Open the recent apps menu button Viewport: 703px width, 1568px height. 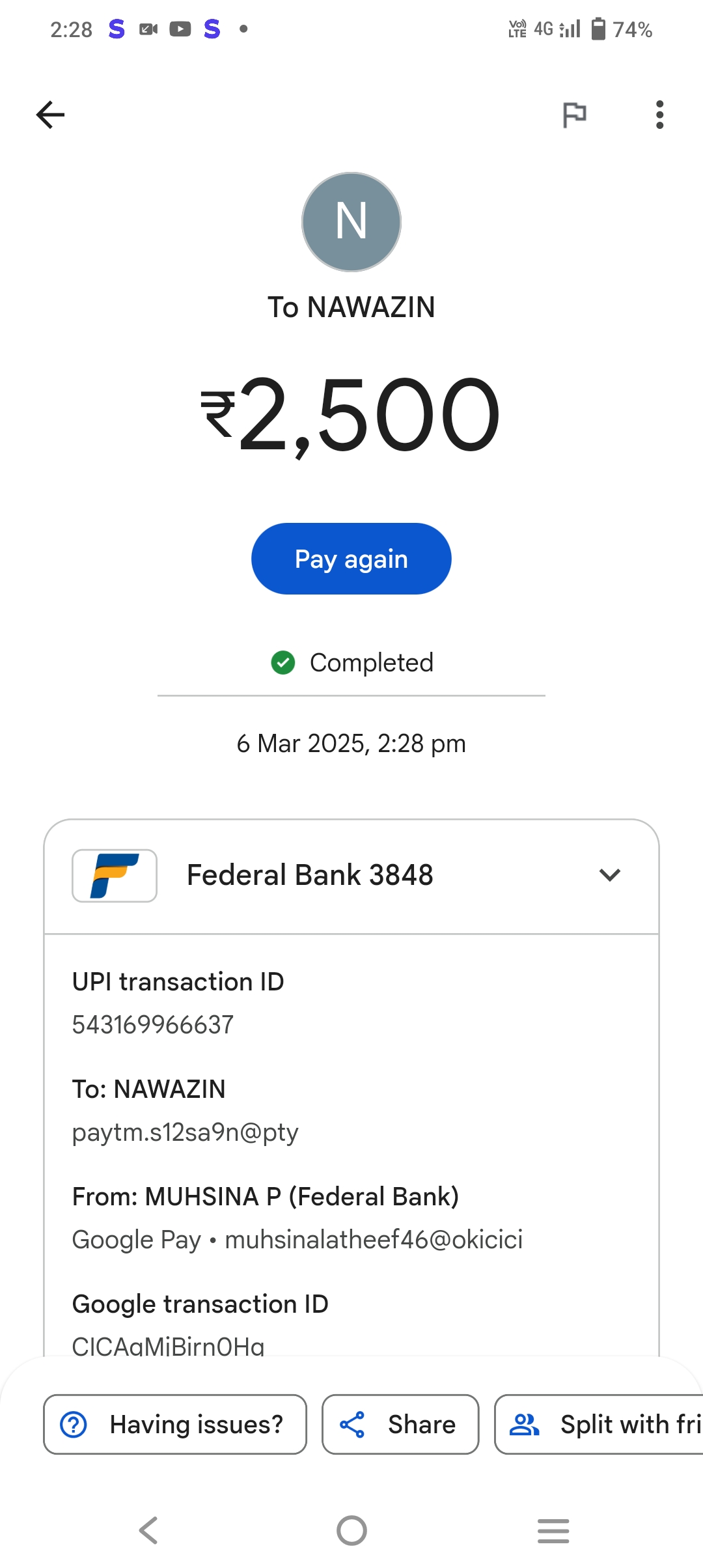point(553,1530)
